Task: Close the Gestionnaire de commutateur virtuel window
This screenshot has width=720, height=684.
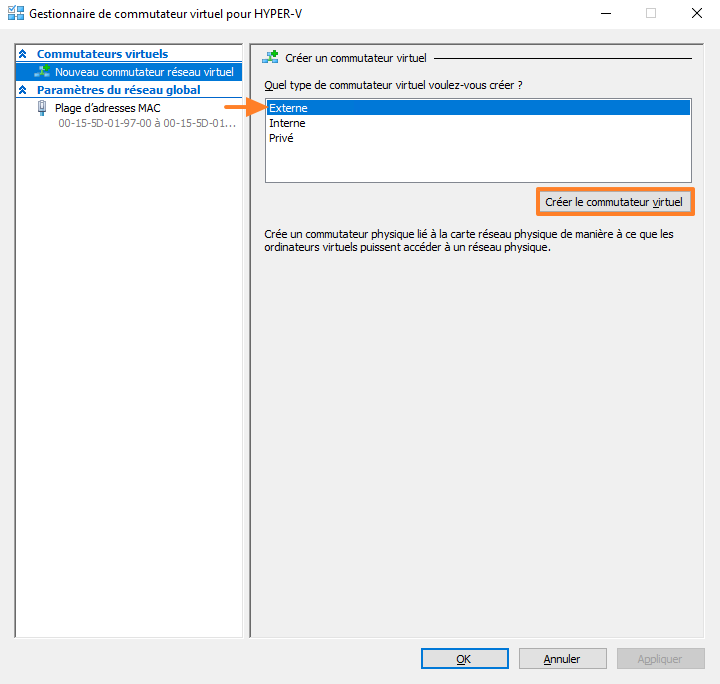Action: tap(696, 14)
